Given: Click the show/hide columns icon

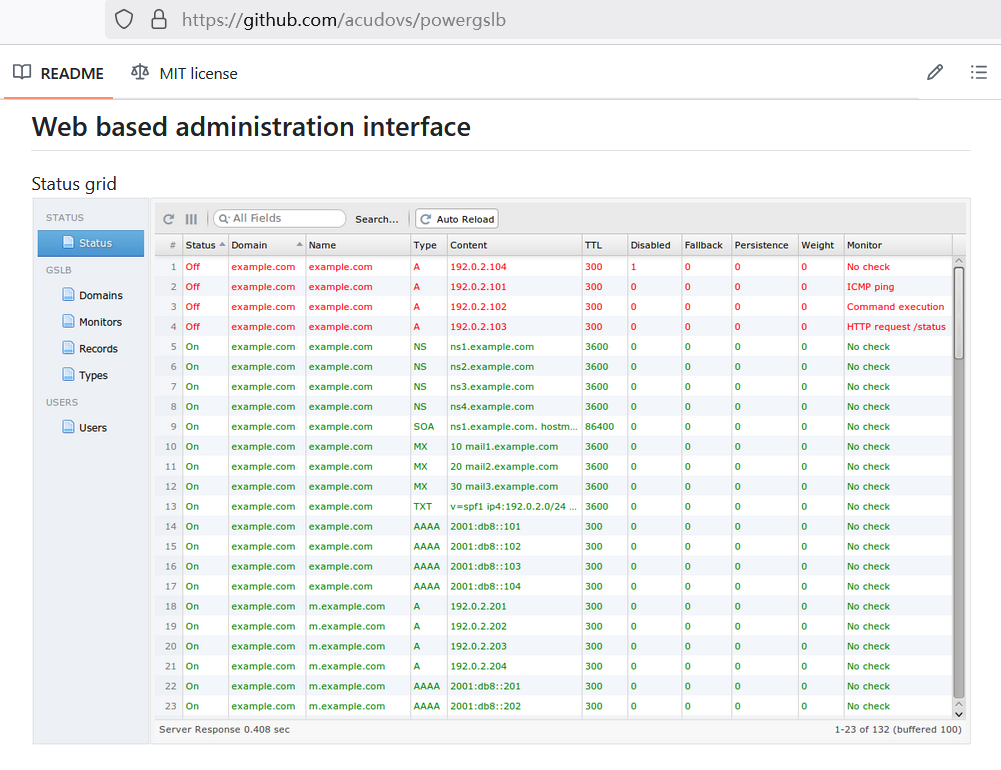Looking at the screenshot, I should (191, 219).
